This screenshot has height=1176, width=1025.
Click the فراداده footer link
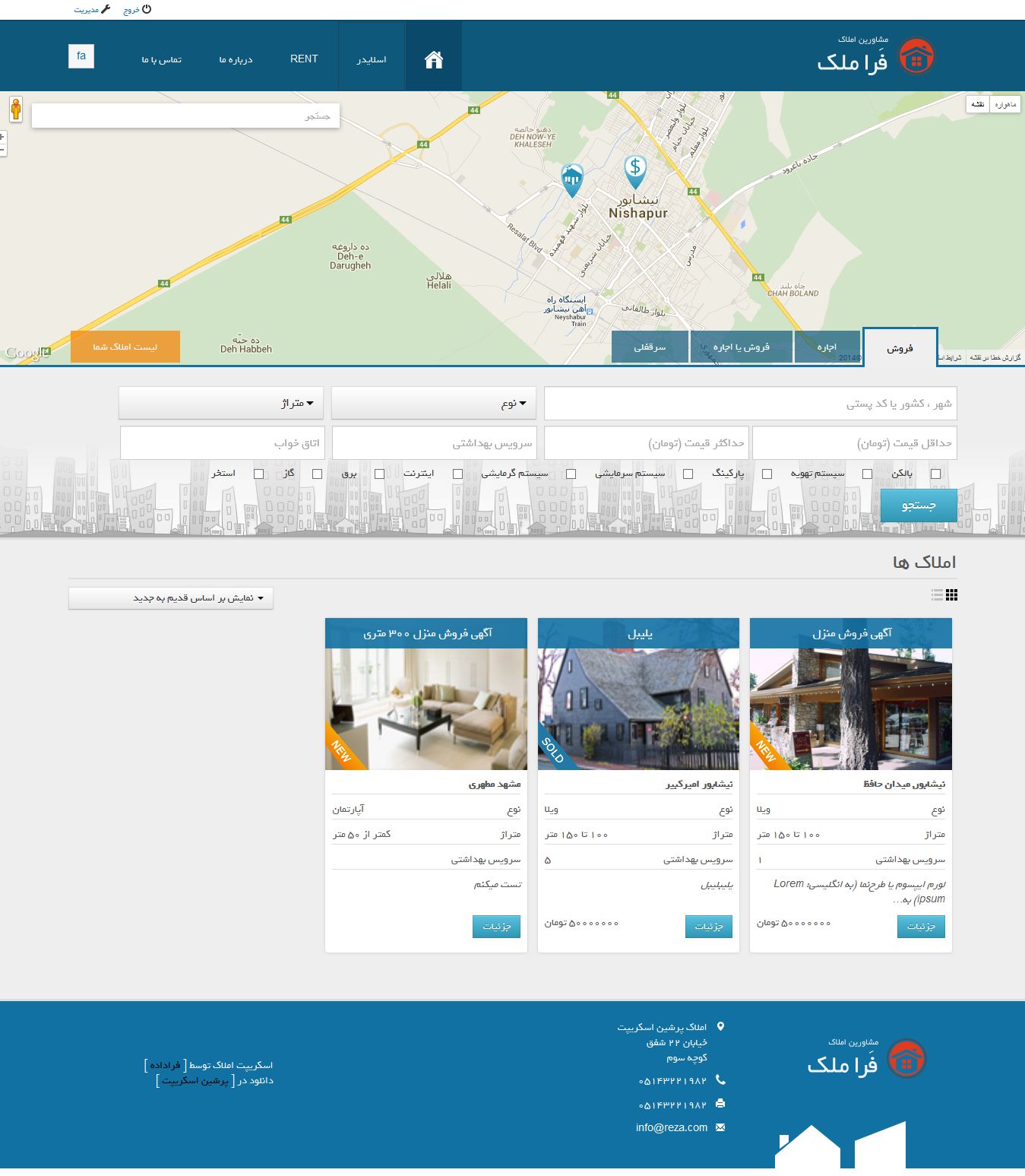click(165, 1065)
